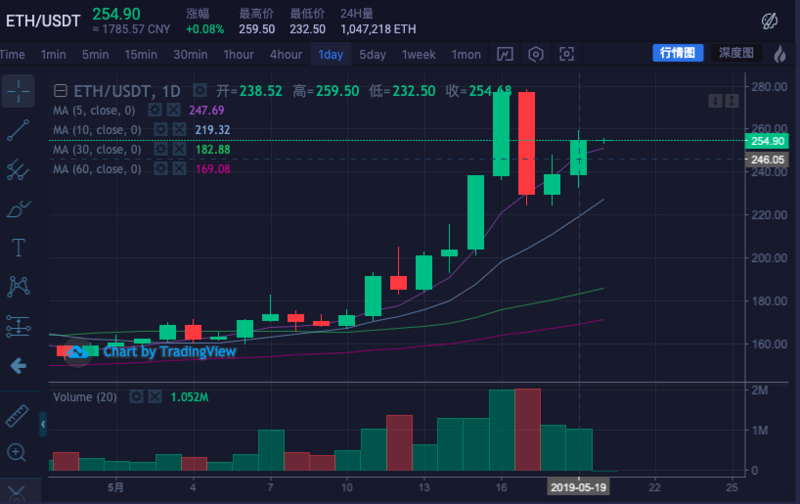Click the MA 60 value 169.08
800x504 pixels.
pyautogui.click(x=213, y=168)
